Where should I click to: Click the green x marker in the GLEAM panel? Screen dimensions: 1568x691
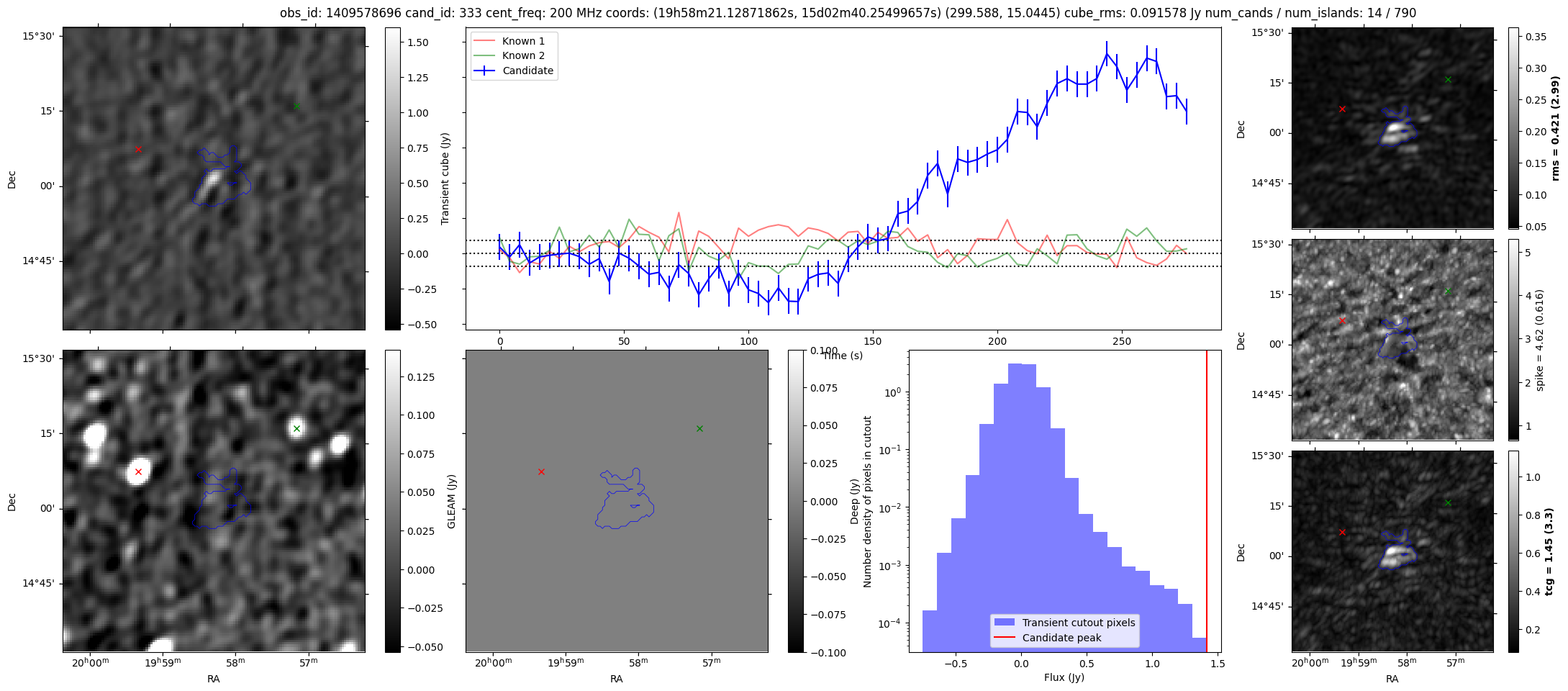(699, 428)
